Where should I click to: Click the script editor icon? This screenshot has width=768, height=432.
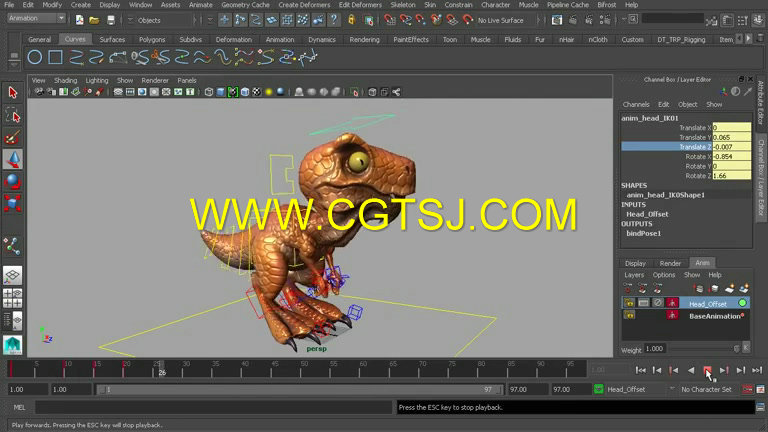[x=760, y=407]
